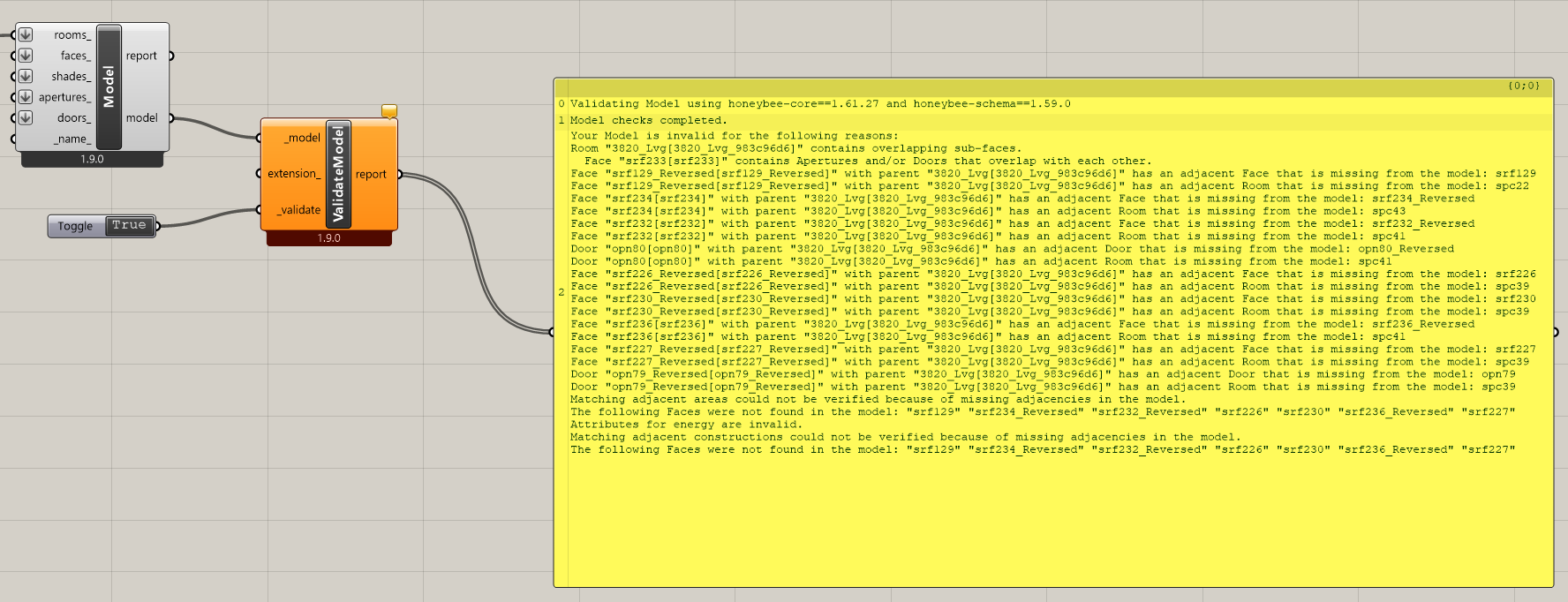
Task: Switch the Boolean Toggle's True value
Action: [x=129, y=226]
